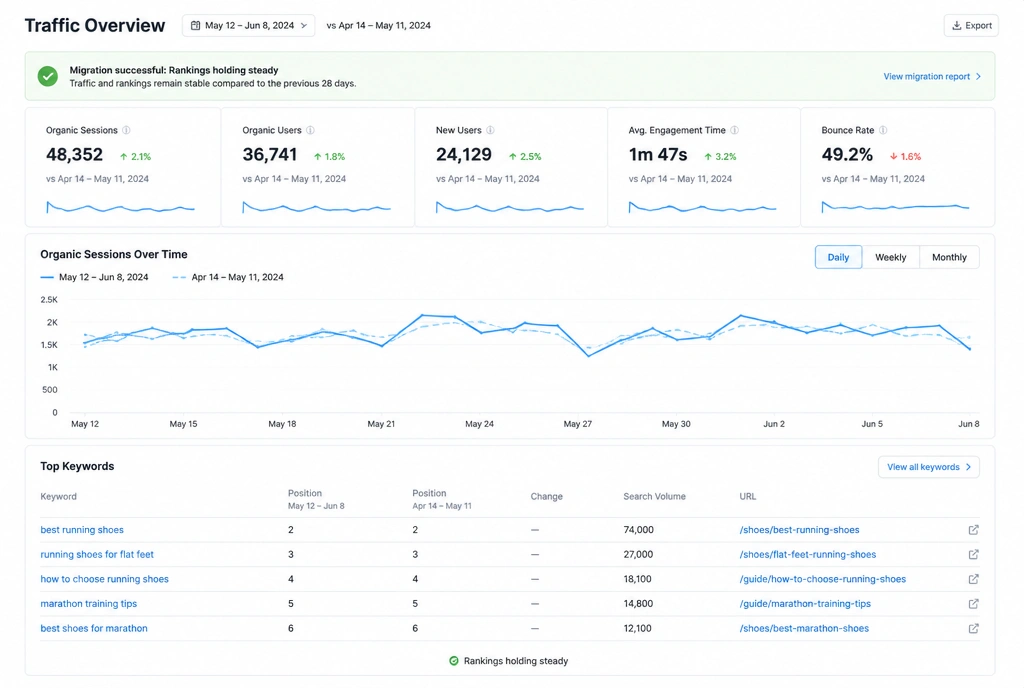The width and height of the screenshot is (1024, 688).
Task: Click the Export button
Action: 971,25
